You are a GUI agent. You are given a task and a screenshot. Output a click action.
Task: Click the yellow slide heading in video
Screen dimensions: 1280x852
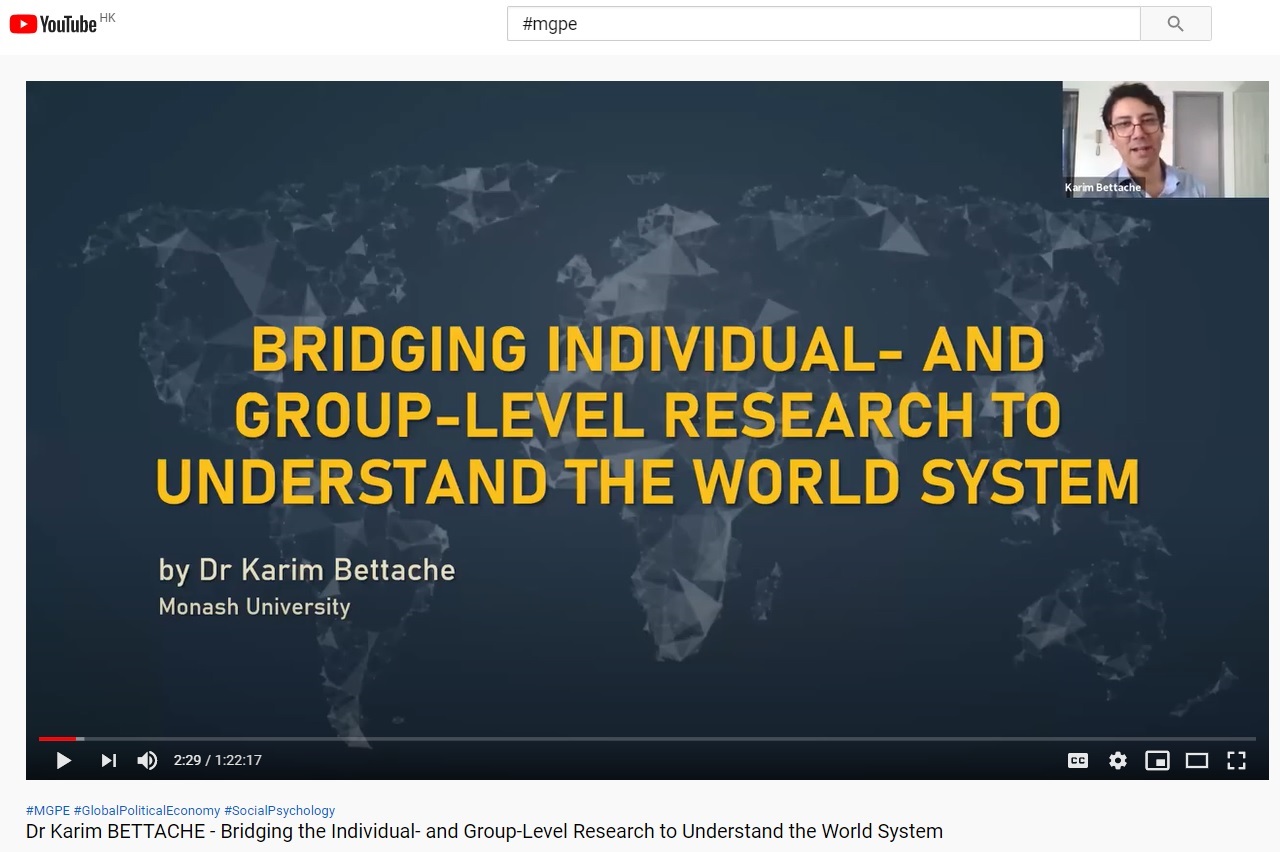tap(647, 415)
